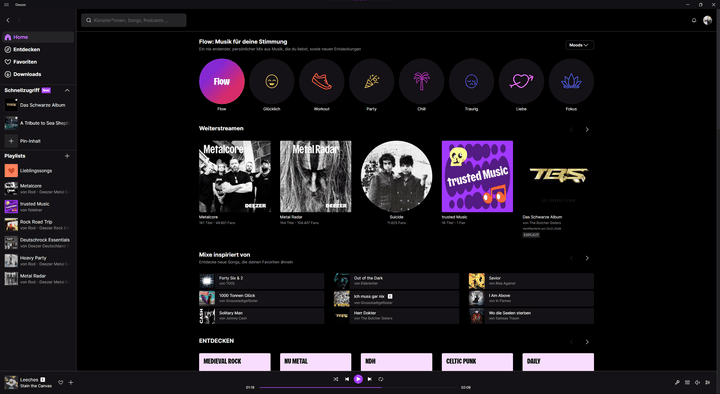
Task: Open the Das Schwarze Album TBS cover
Action: click(x=558, y=176)
